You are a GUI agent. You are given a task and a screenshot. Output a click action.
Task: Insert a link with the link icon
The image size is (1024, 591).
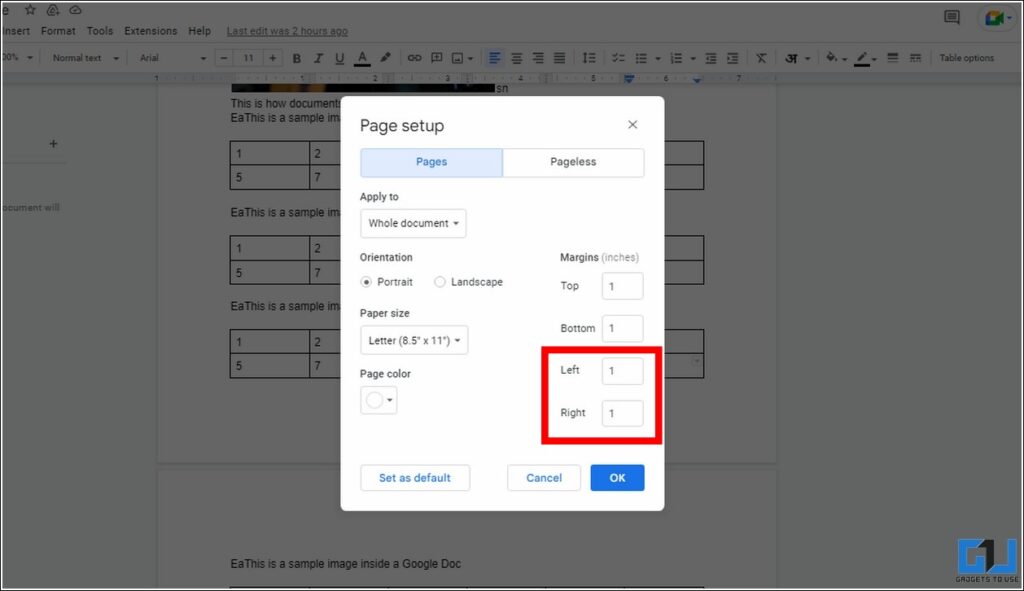414,58
